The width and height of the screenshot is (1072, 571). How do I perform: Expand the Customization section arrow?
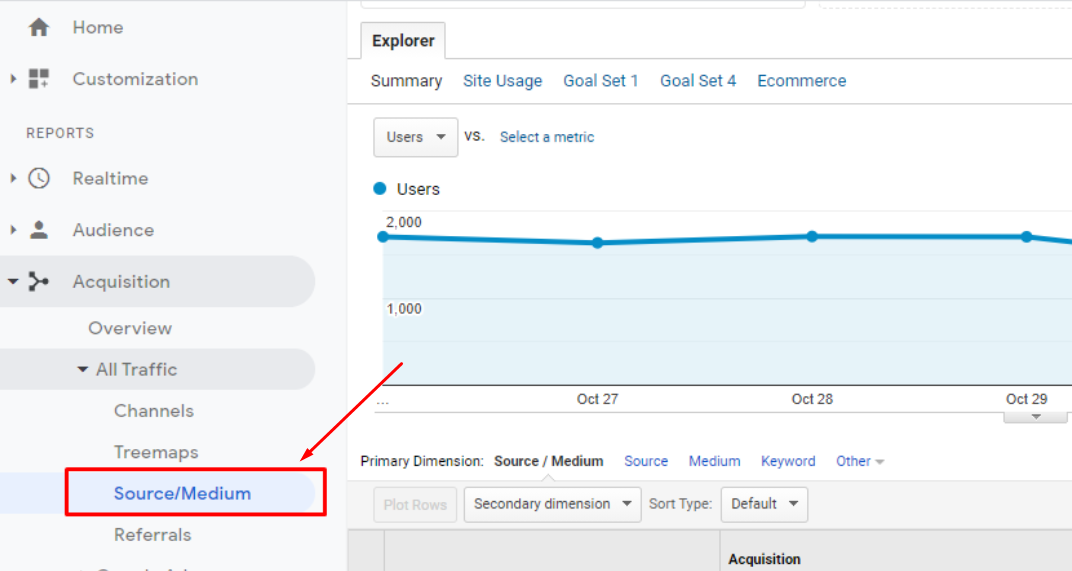coord(13,79)
